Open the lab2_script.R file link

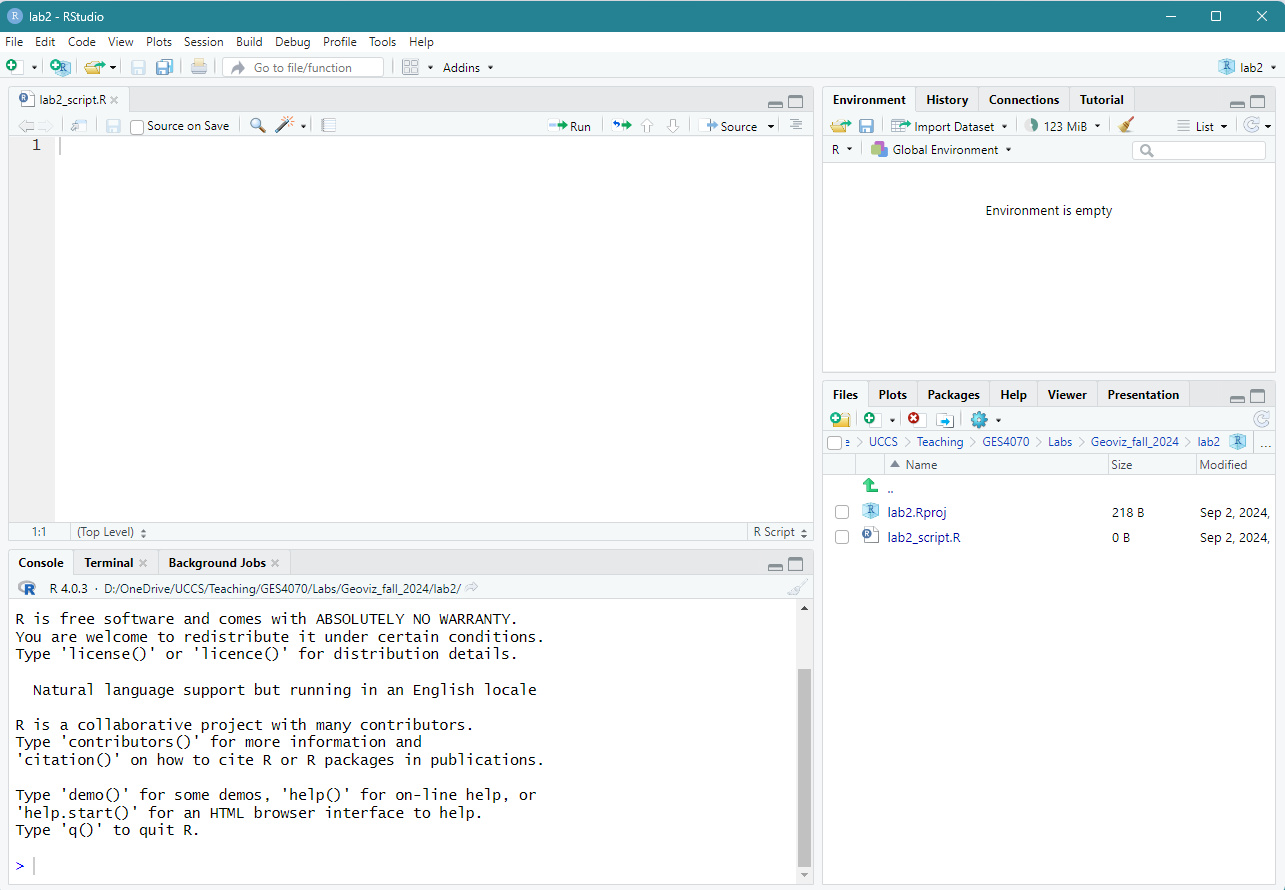[924, 537]
